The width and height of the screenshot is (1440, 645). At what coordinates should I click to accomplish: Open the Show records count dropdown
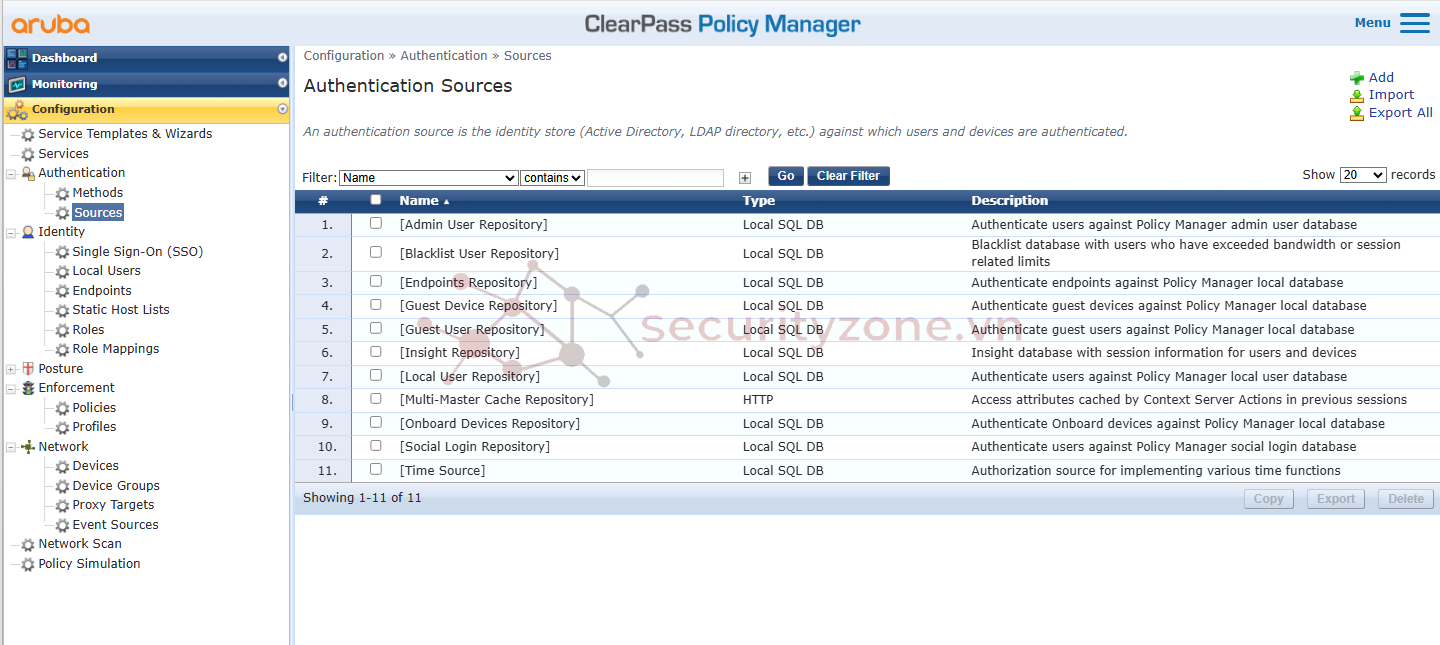point(1362,175)
